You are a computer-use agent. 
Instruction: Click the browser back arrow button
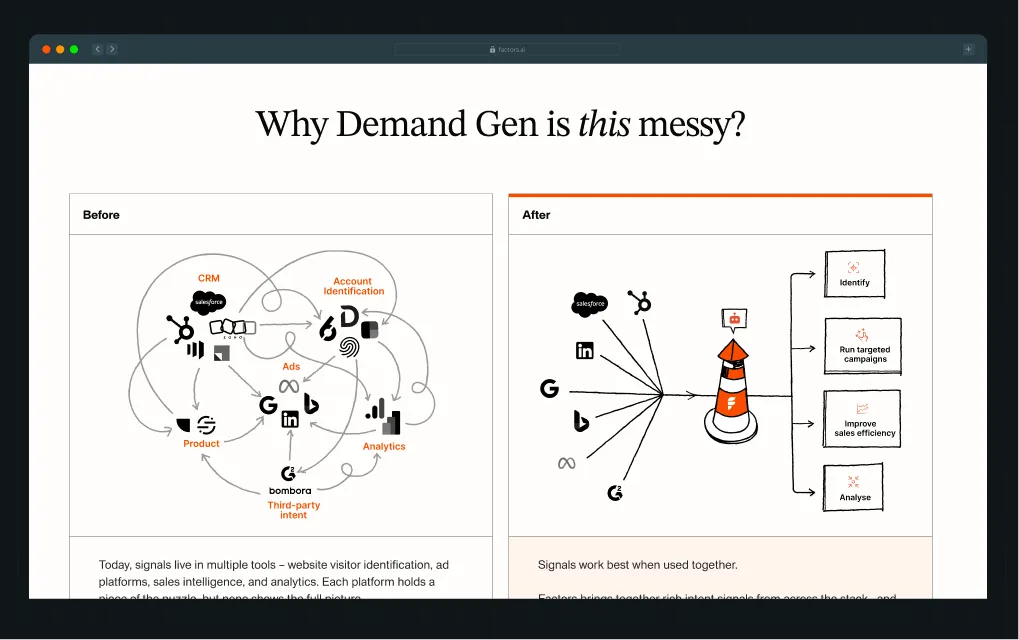coord(97,49)
